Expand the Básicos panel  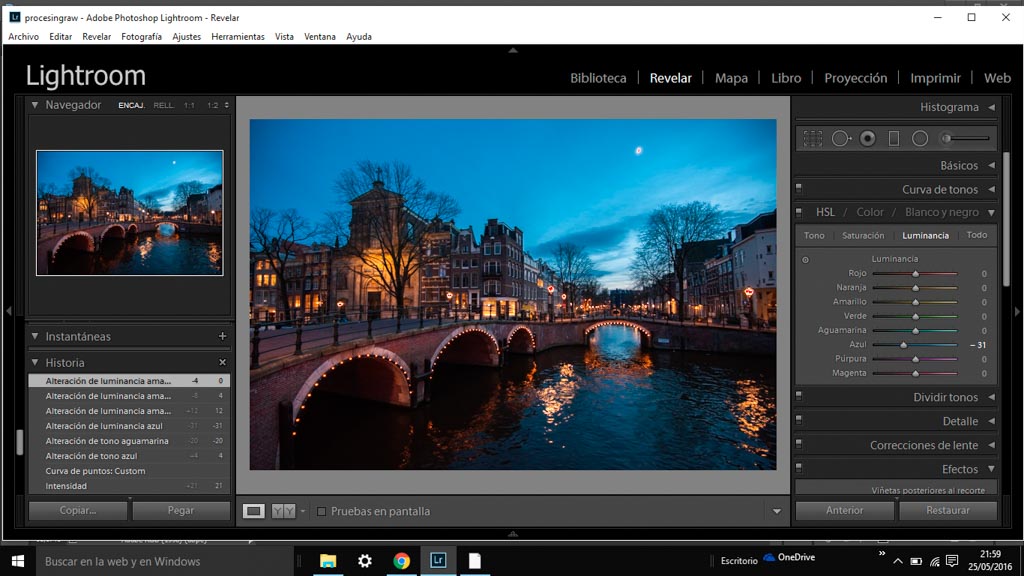[991, 165]
